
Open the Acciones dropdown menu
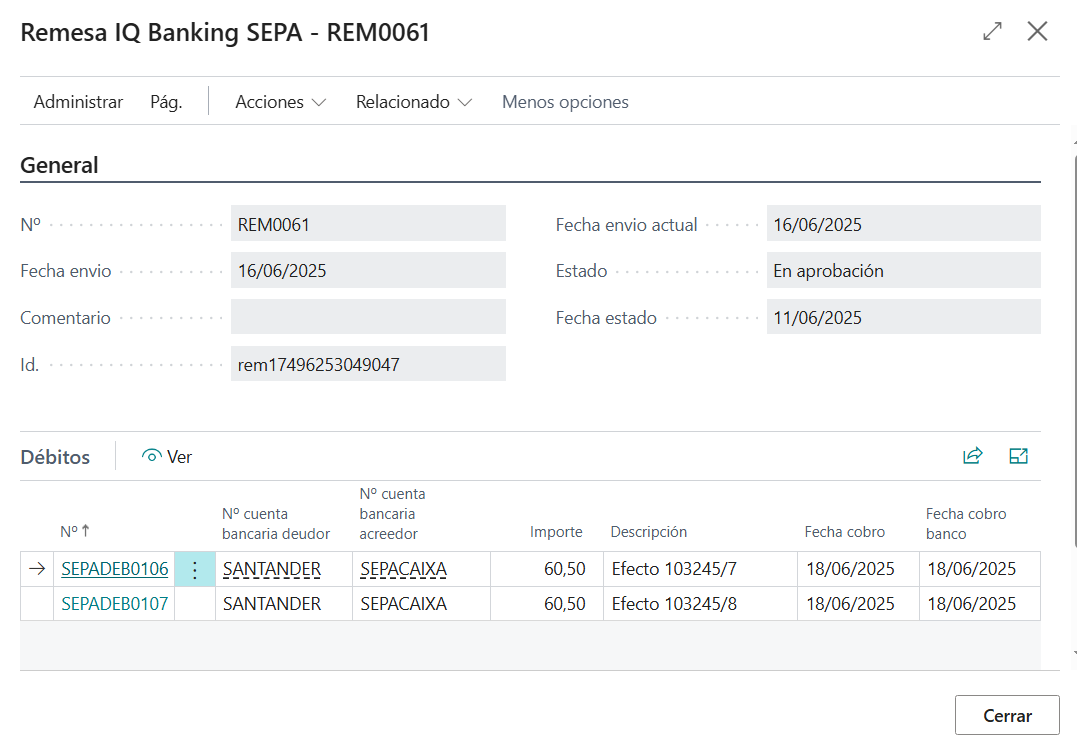(x=280, y=102)
